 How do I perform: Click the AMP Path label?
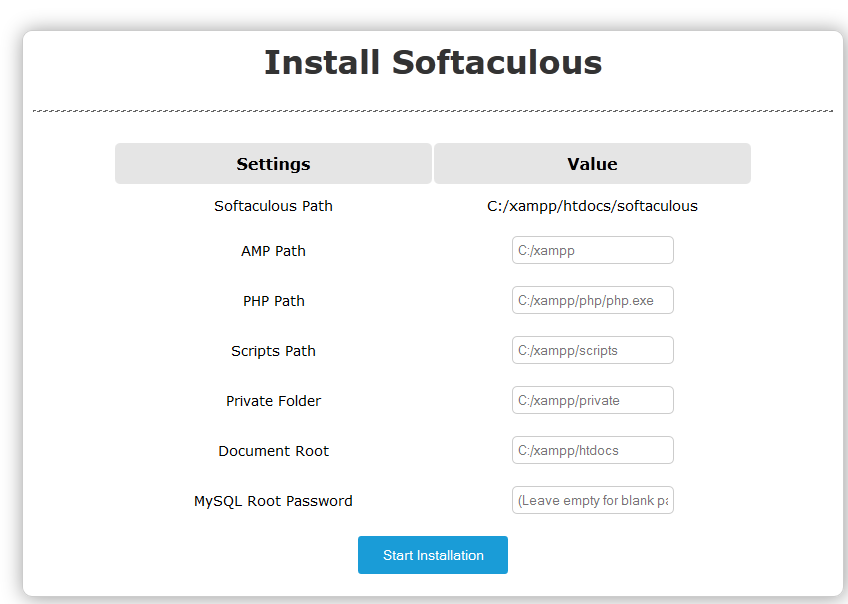273,251
